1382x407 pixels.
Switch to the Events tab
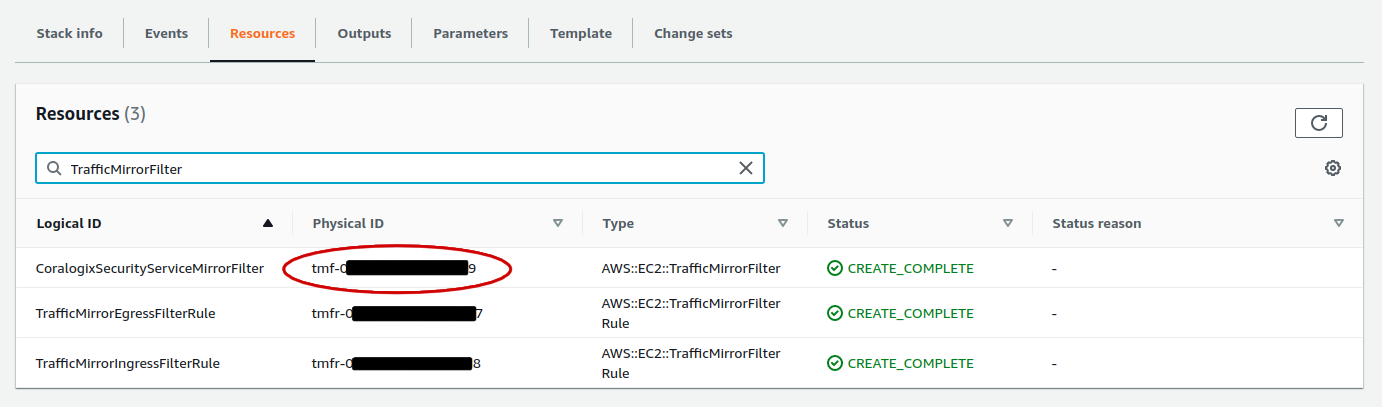[166, 33]
